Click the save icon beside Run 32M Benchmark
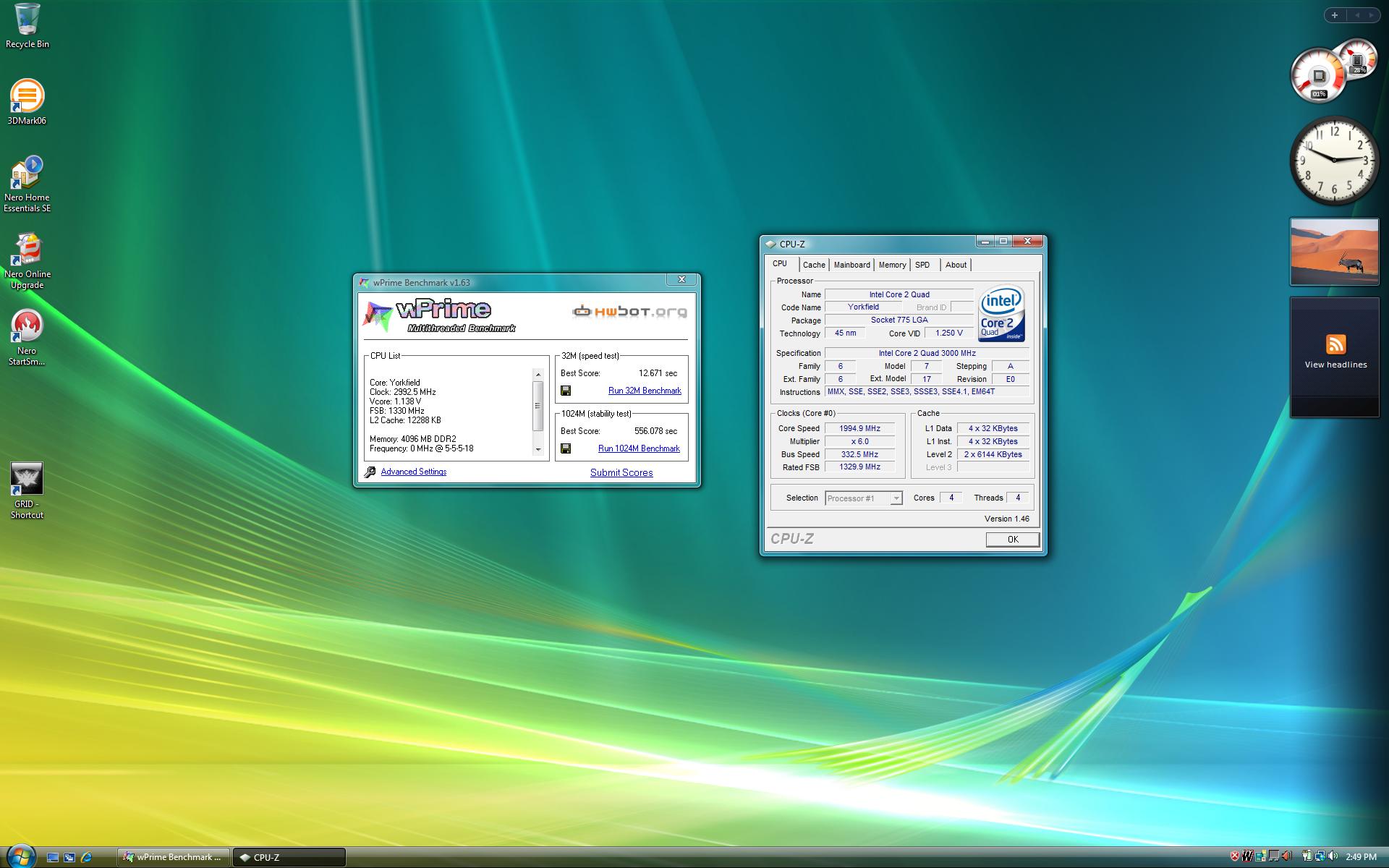Image resolution: width=1389 pixels, height=868 pixels. coord(566,391)
